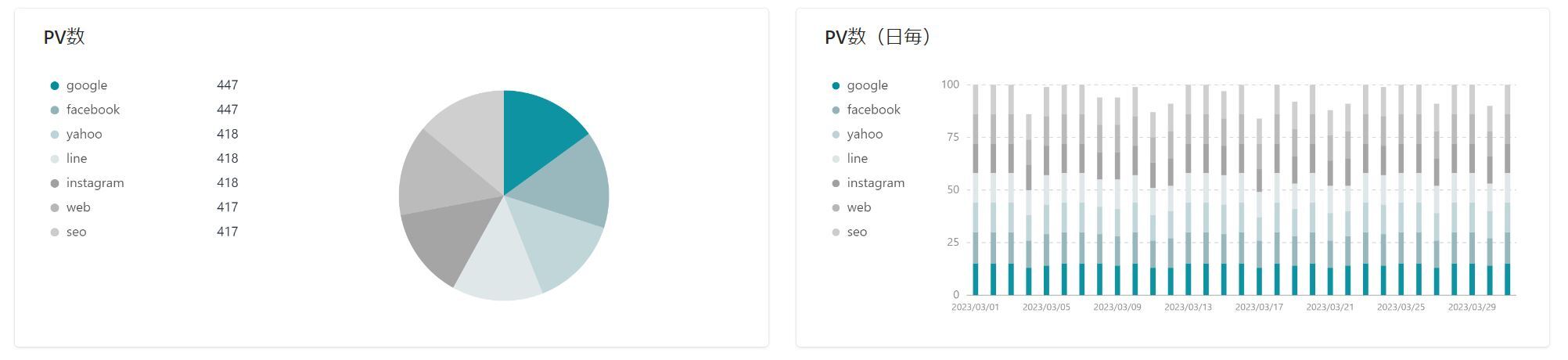This screenshot has height=360, width=1568.
Task: Select the light yahoo pie slice
Action: [x=559, y=244]
